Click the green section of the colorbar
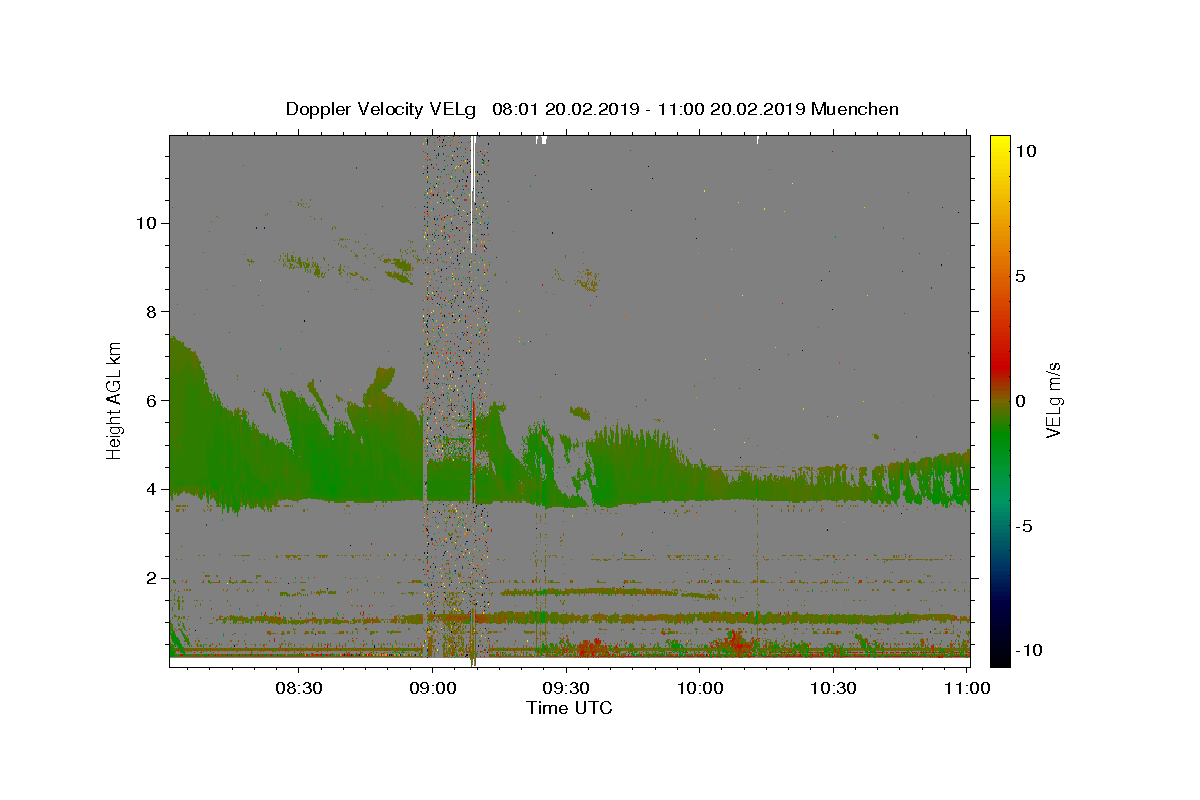The image size is (1200, 800). [x=999, y=440]
